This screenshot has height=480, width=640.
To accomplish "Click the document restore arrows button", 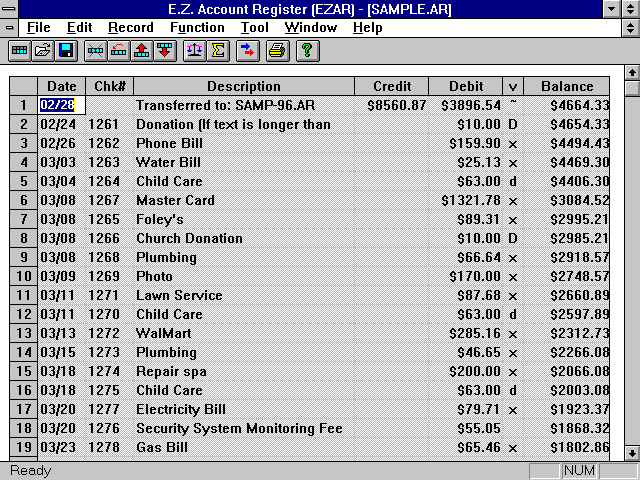I will click(630, 28).
